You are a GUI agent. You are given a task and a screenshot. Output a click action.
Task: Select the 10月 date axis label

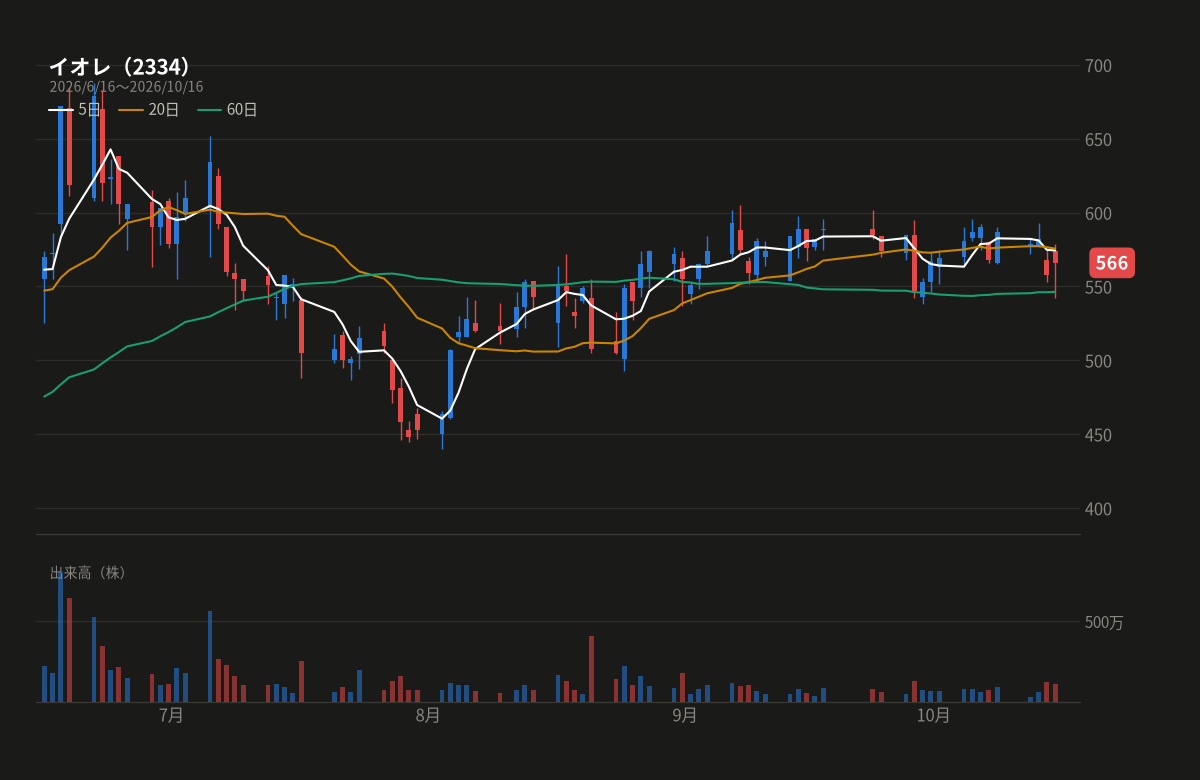pos(933,716)
